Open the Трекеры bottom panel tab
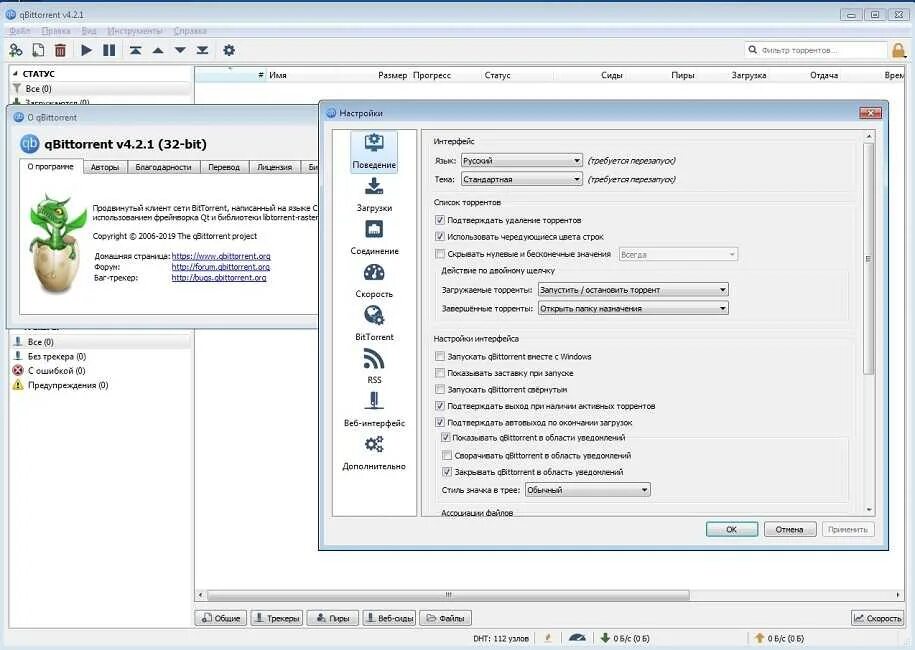Screen dimensions: 915x650 pos(277,618)
